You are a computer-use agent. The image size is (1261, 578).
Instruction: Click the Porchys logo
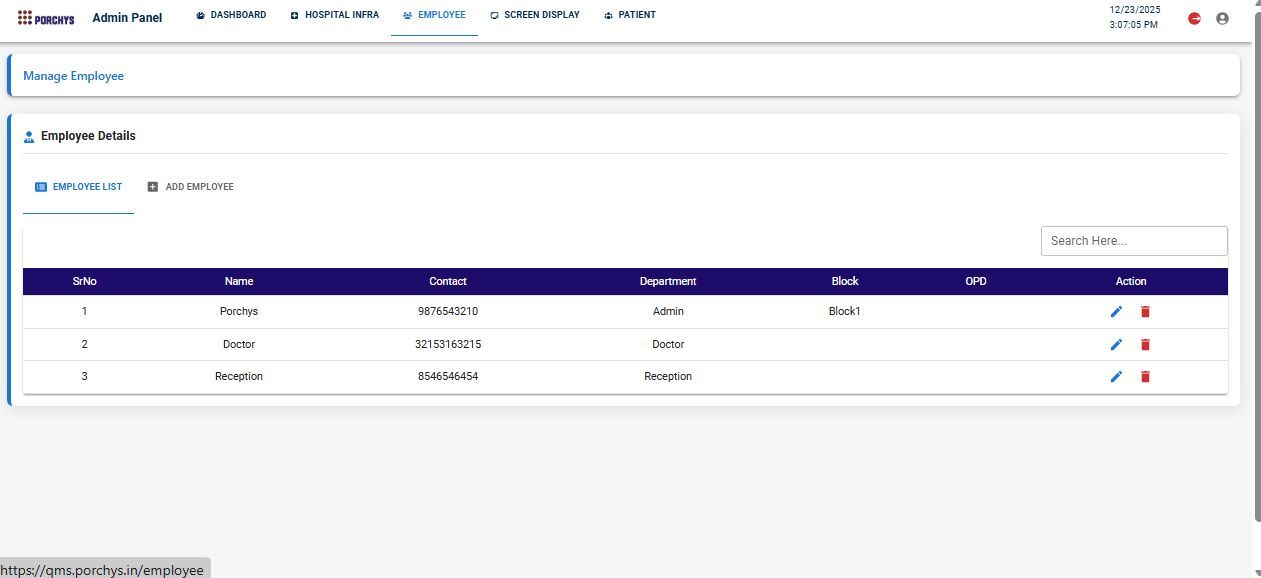(x=46, y=18)
